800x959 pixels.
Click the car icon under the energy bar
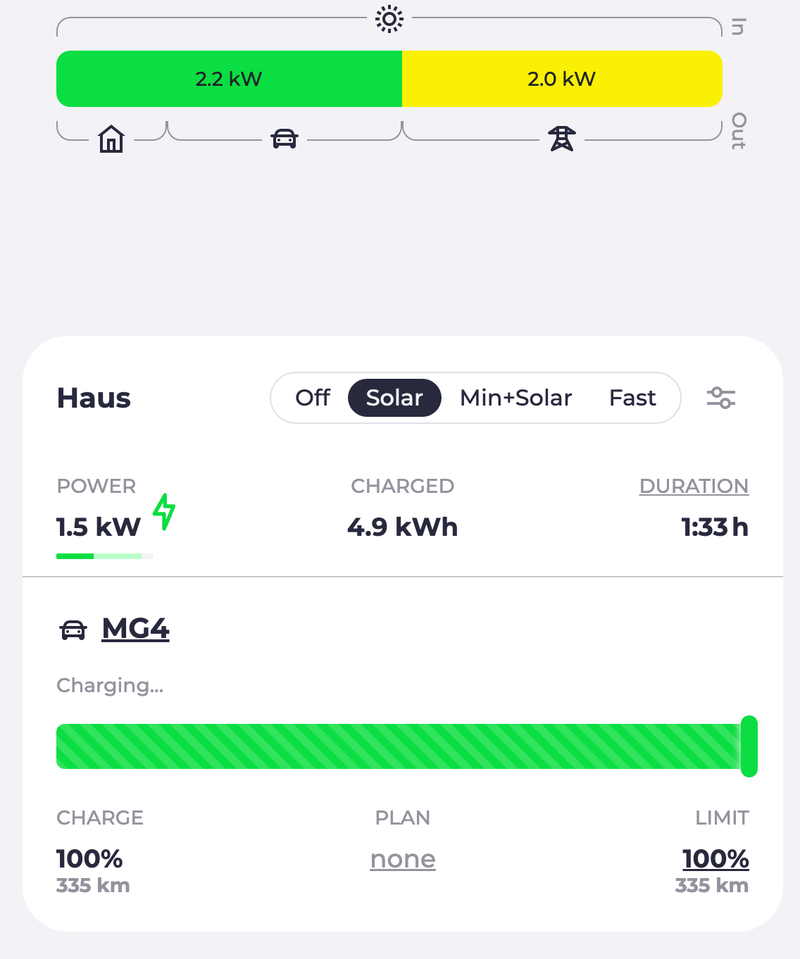point(285,139)
